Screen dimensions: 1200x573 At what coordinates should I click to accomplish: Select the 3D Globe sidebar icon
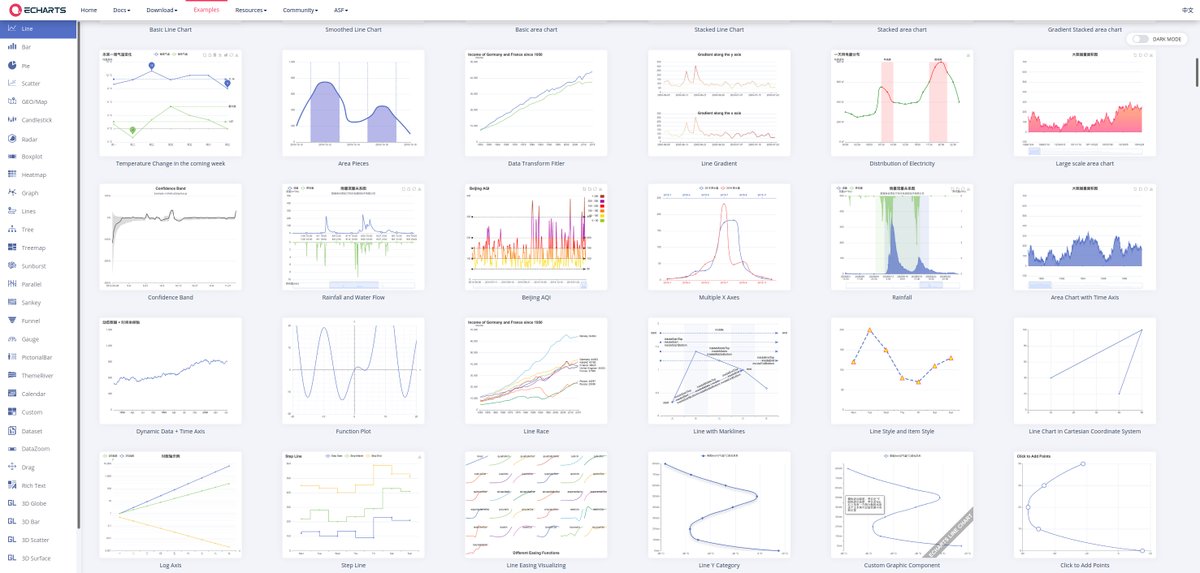(10, 503)
